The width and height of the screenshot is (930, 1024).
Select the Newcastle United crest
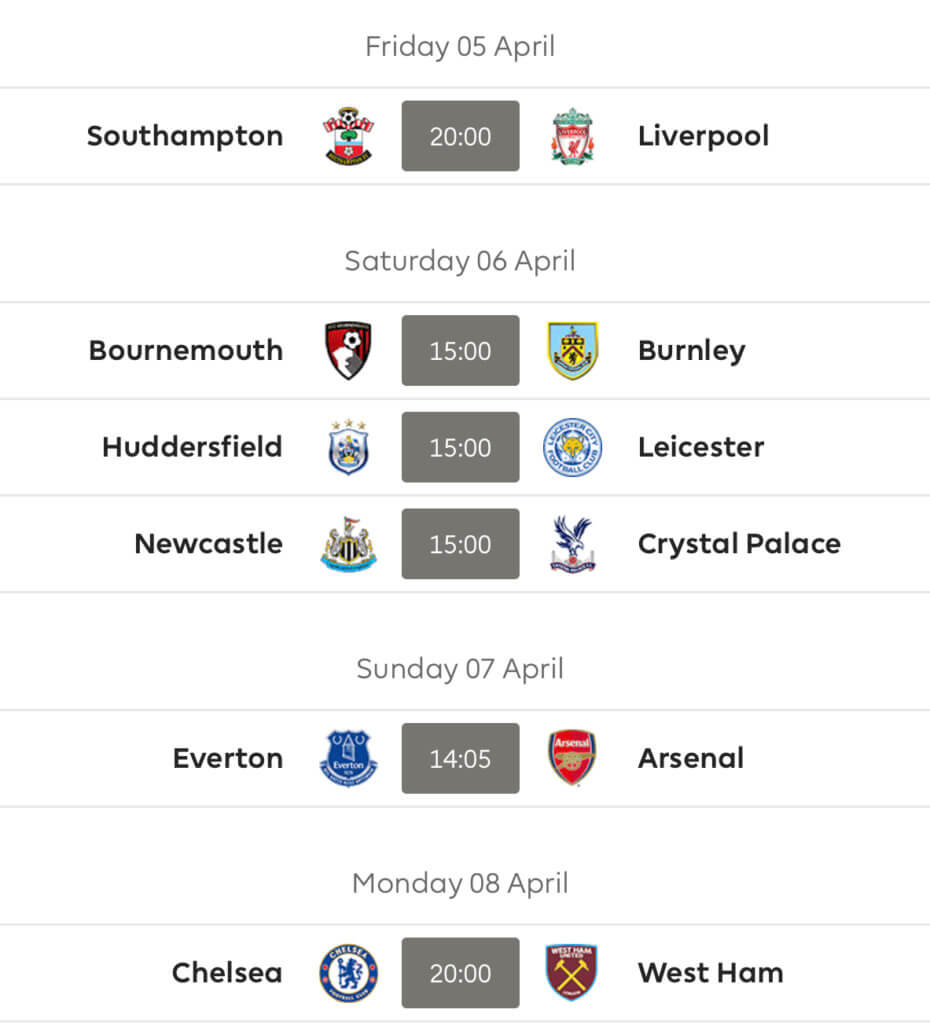click(349, 543)
